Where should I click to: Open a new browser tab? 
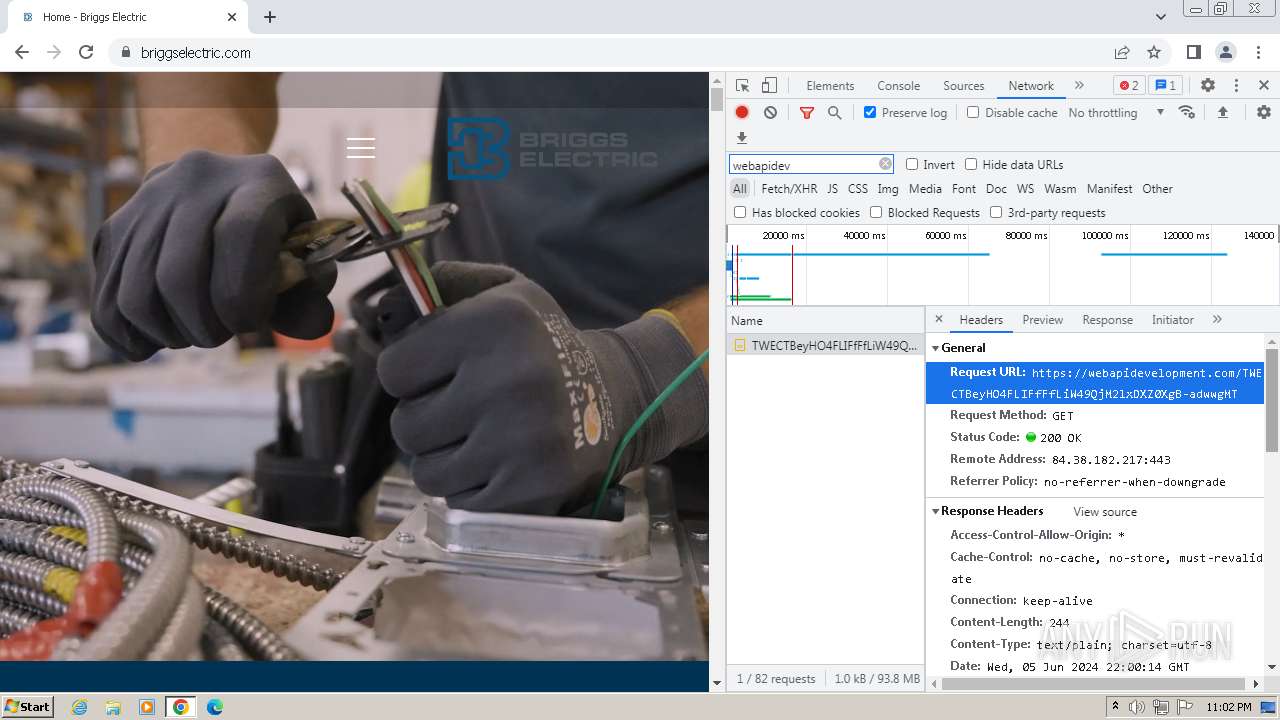[270, 17]
